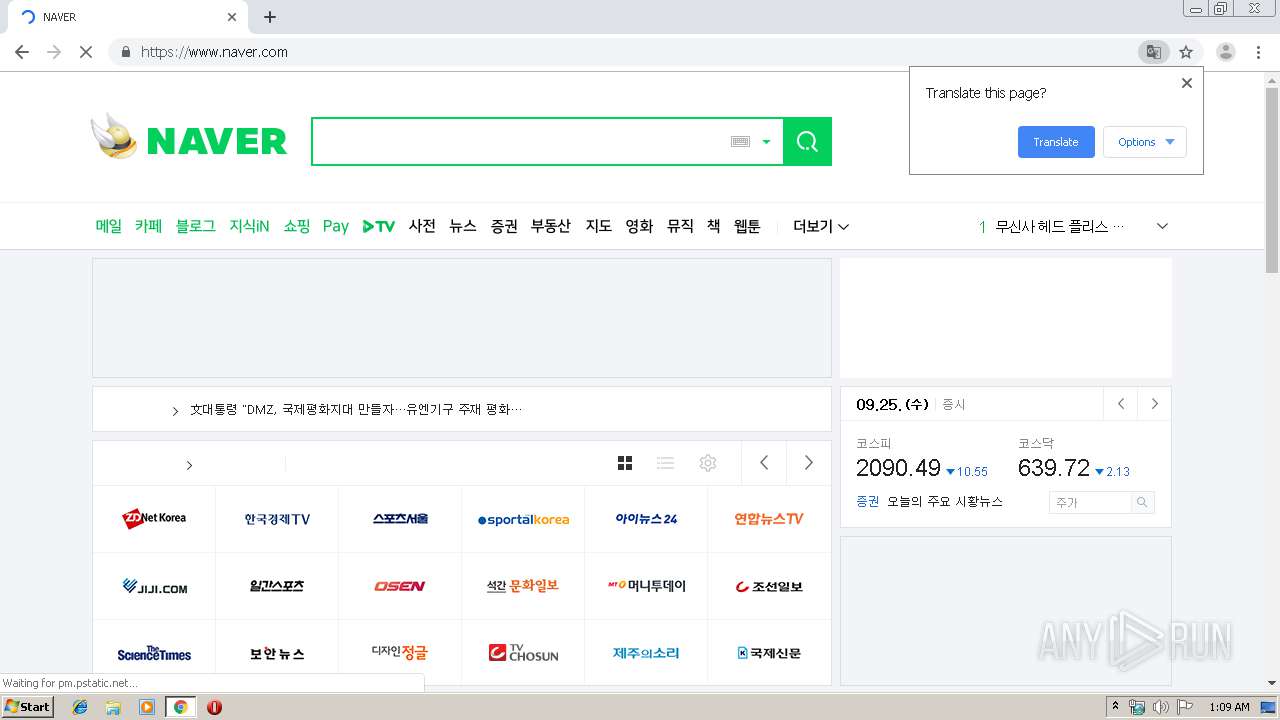Open the 영화 link

coord(639,226)
